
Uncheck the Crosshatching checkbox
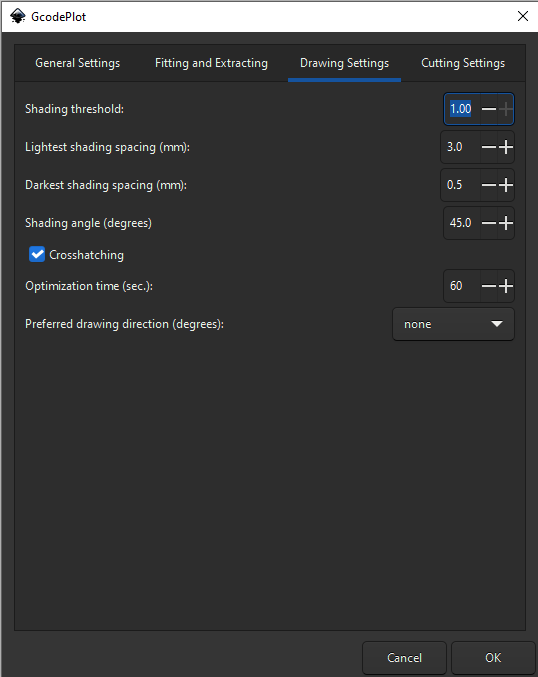click(37, 254)
